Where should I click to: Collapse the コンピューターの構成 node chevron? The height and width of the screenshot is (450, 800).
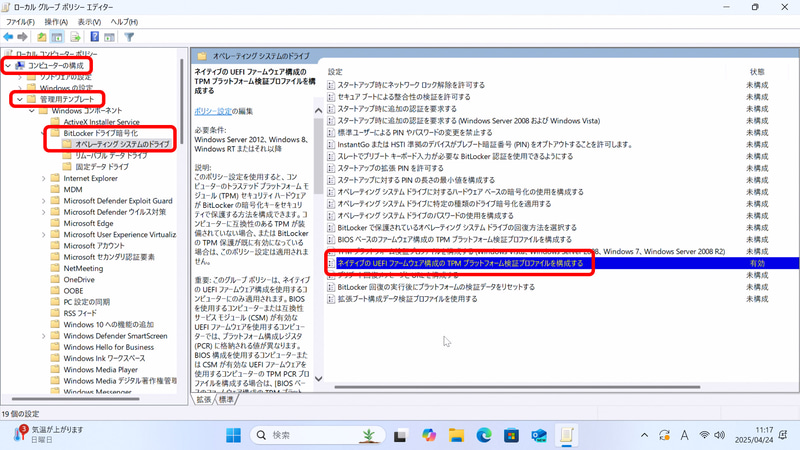click(x=8, y=65)
